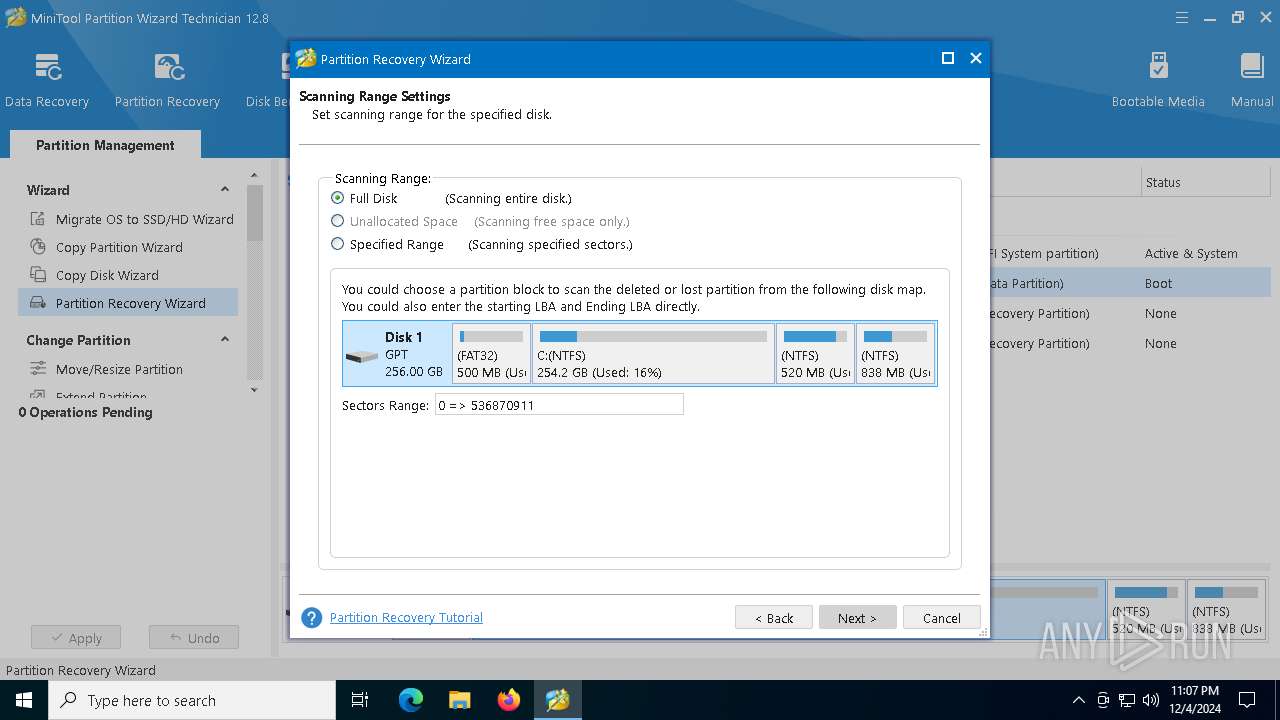Click 0 Operations Pending text
Image resolution: width=1280 pixels, height=720 pixels.
tap(86, 412)
